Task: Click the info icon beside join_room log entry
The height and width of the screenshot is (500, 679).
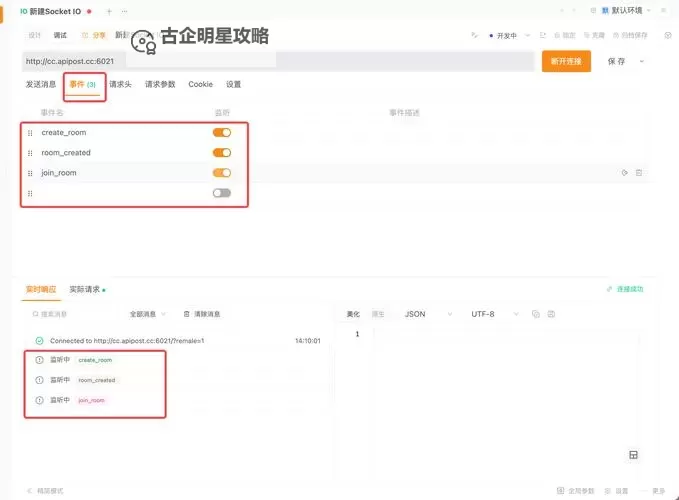Action: click(x=39, y=400)
